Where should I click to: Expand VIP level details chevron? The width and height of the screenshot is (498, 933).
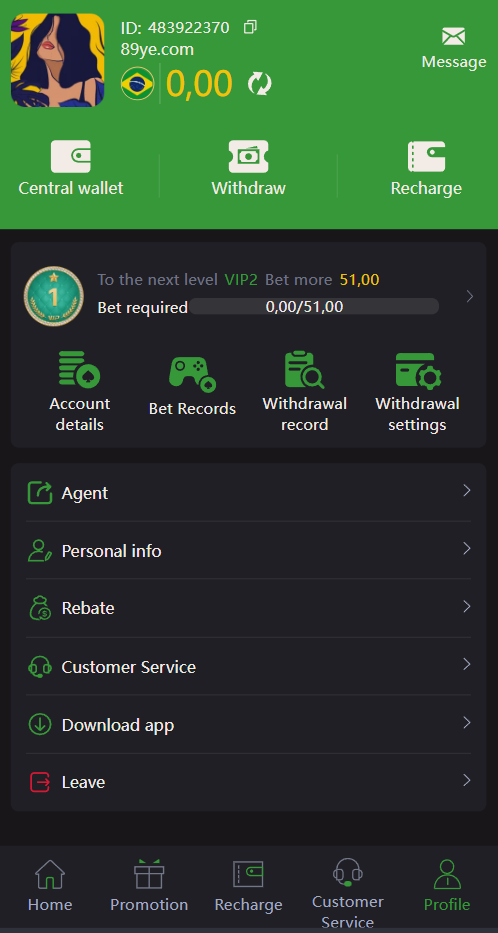click(469, 296)
